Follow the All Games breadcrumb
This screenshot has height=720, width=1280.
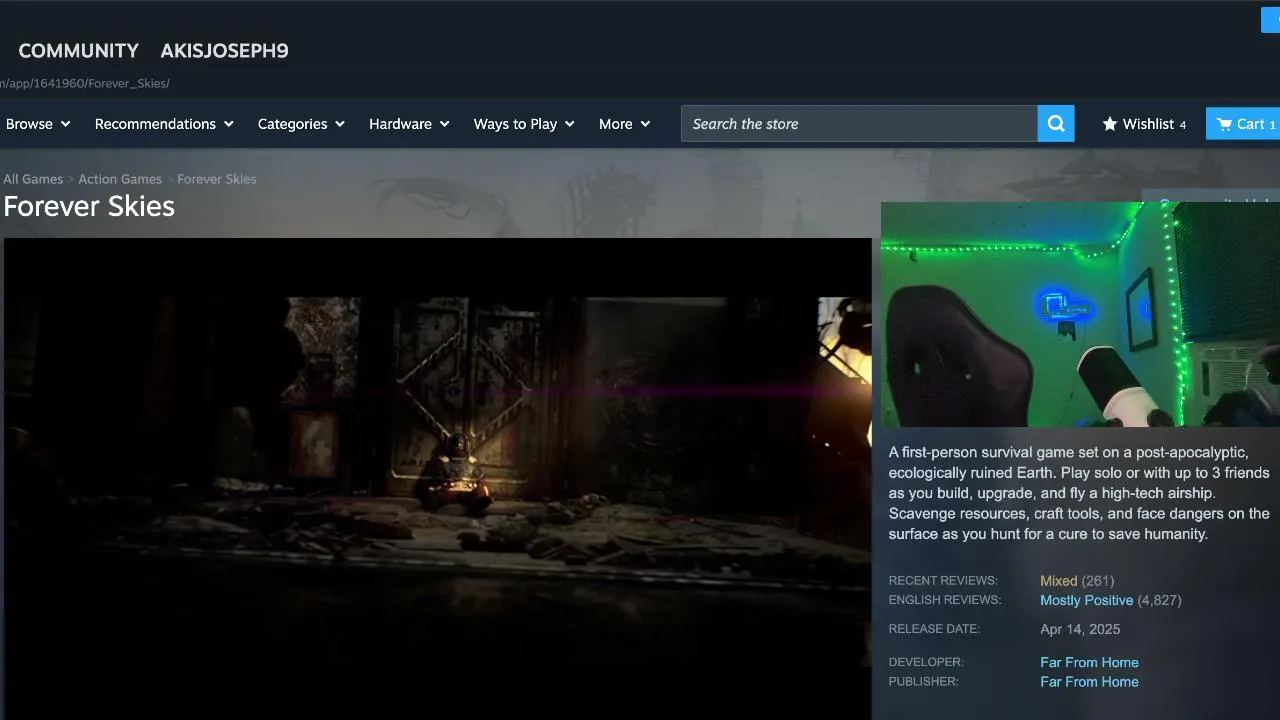[33, 179]
